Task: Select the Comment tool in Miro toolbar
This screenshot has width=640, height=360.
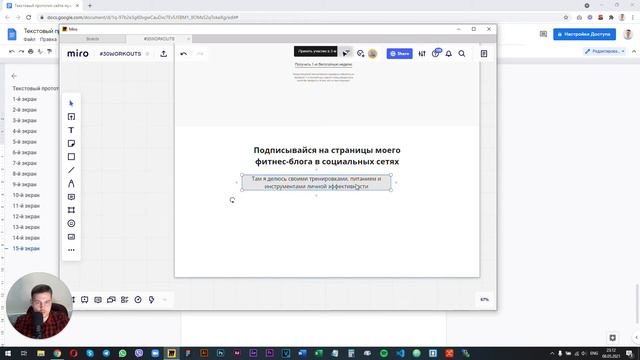Action: pos(71,197)
